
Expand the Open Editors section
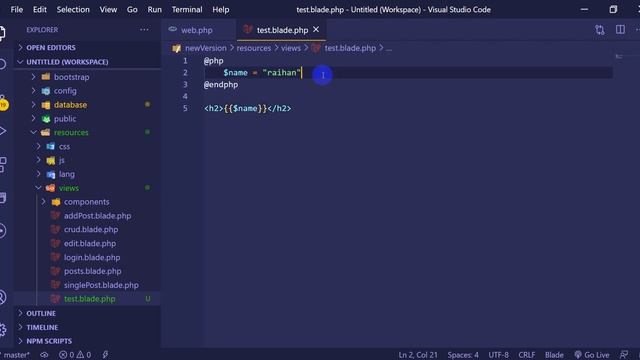[x=88, y=47]
